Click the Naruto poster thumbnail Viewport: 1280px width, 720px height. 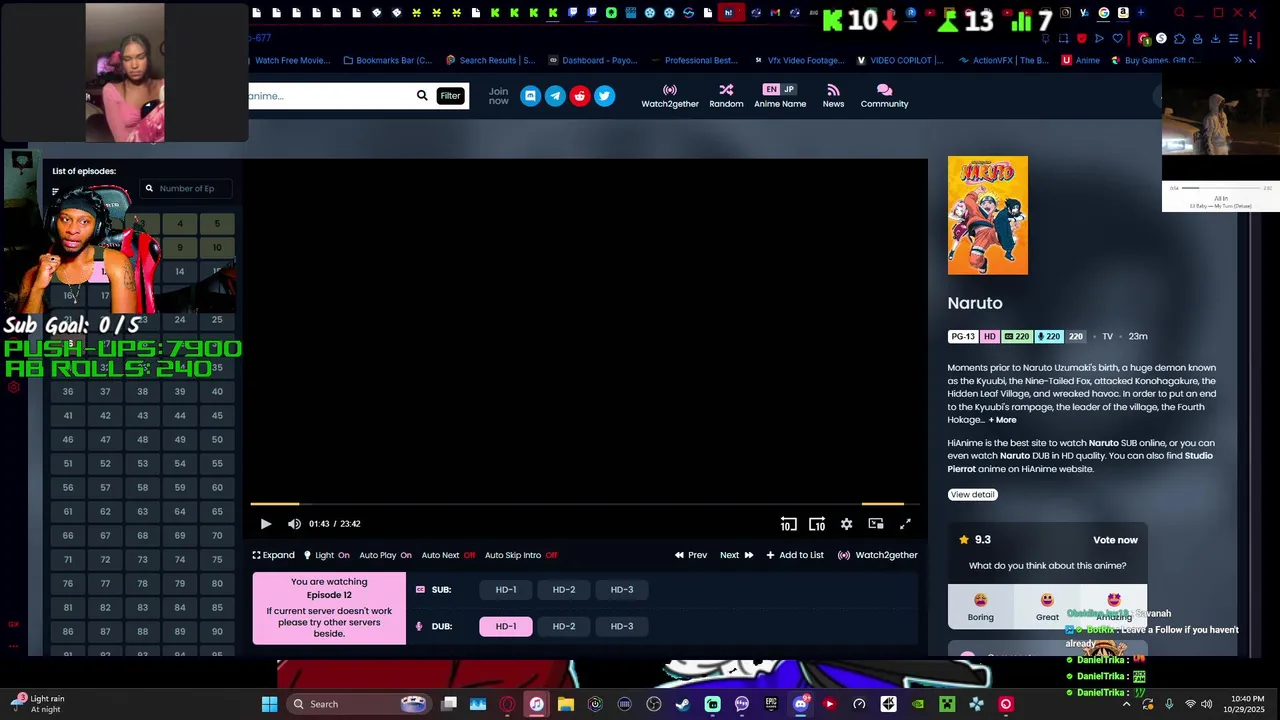pos(987,215)
